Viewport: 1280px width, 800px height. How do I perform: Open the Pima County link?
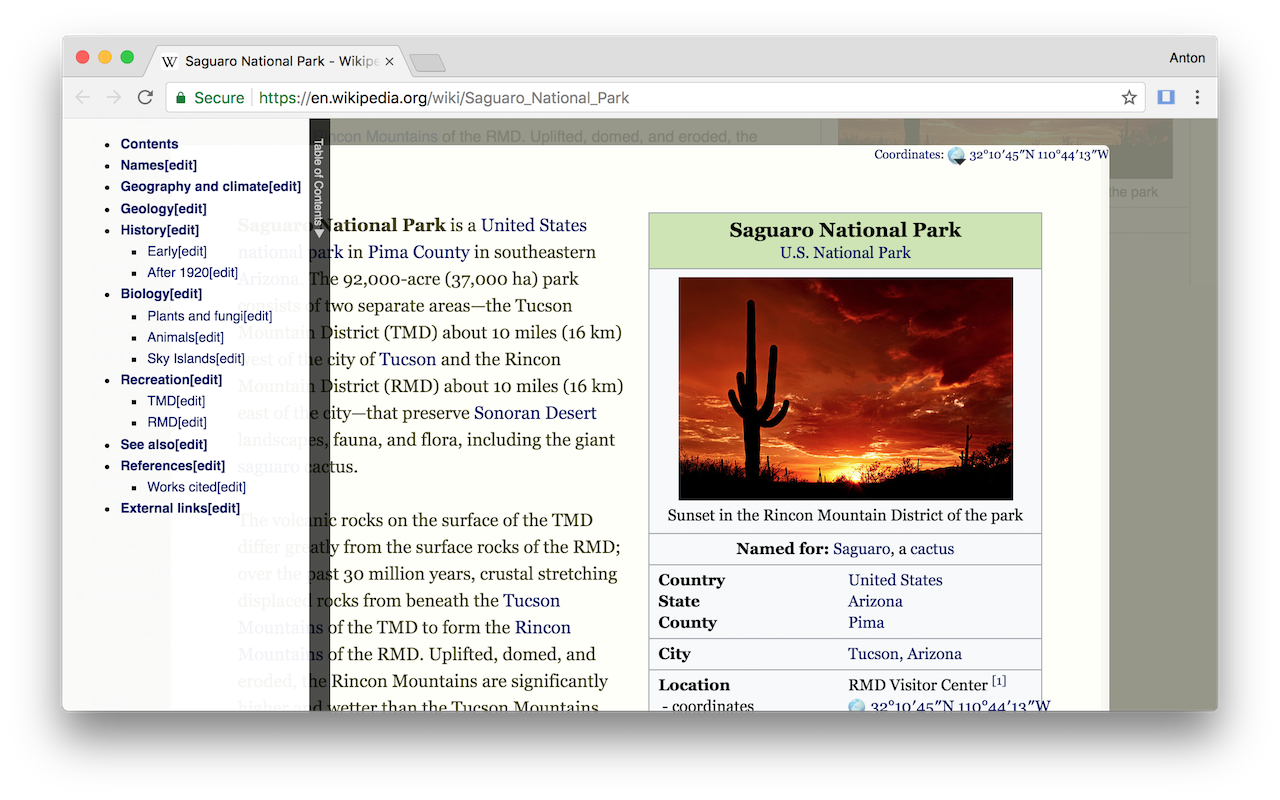(418, 252)
